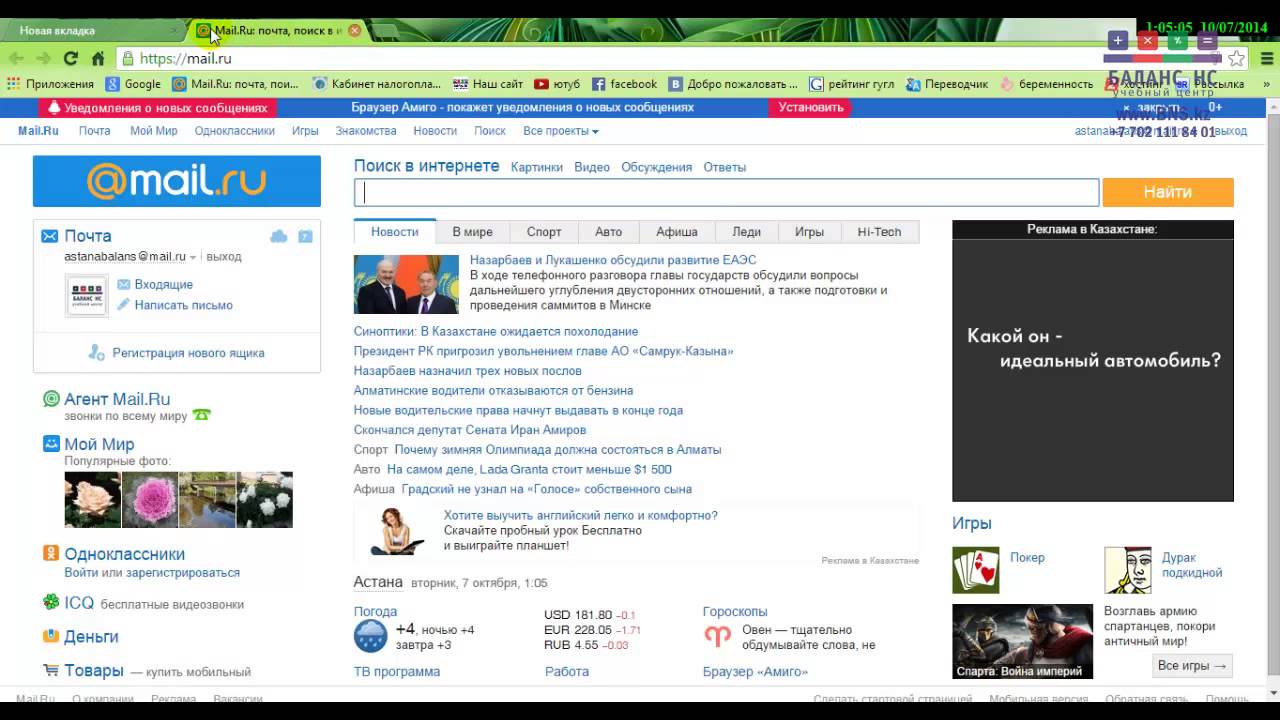Viewport: 1280px width, 720px height.
Task: Open the cloud icon in the Почта panel
Action: pos(279,236)
